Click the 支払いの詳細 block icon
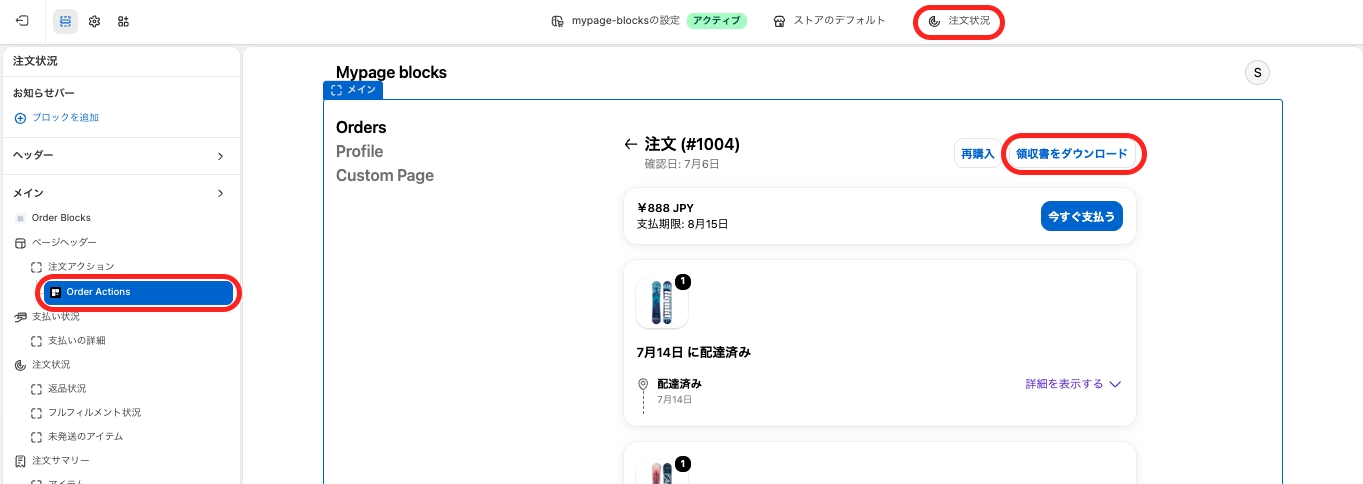The image size is (1363, 484). coord(37,341)
